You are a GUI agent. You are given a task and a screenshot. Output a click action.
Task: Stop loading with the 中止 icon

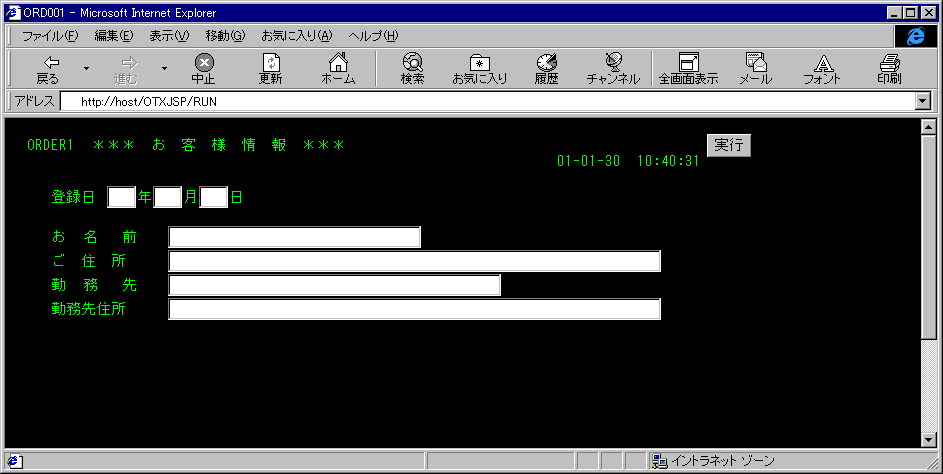203,69
